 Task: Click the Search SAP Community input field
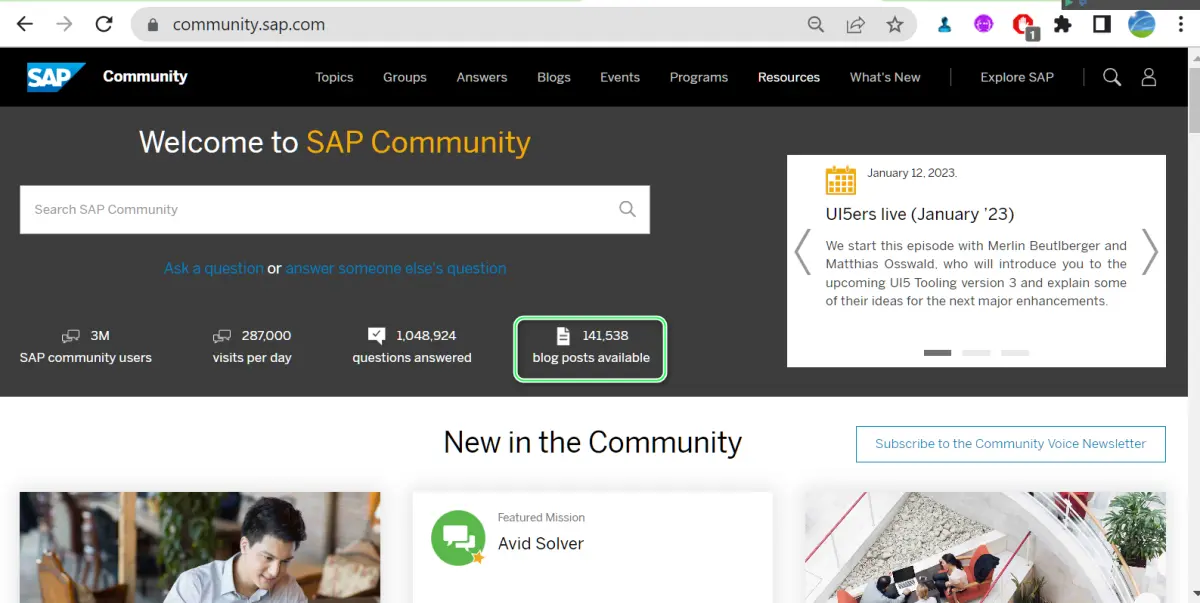tap(335, 209)
